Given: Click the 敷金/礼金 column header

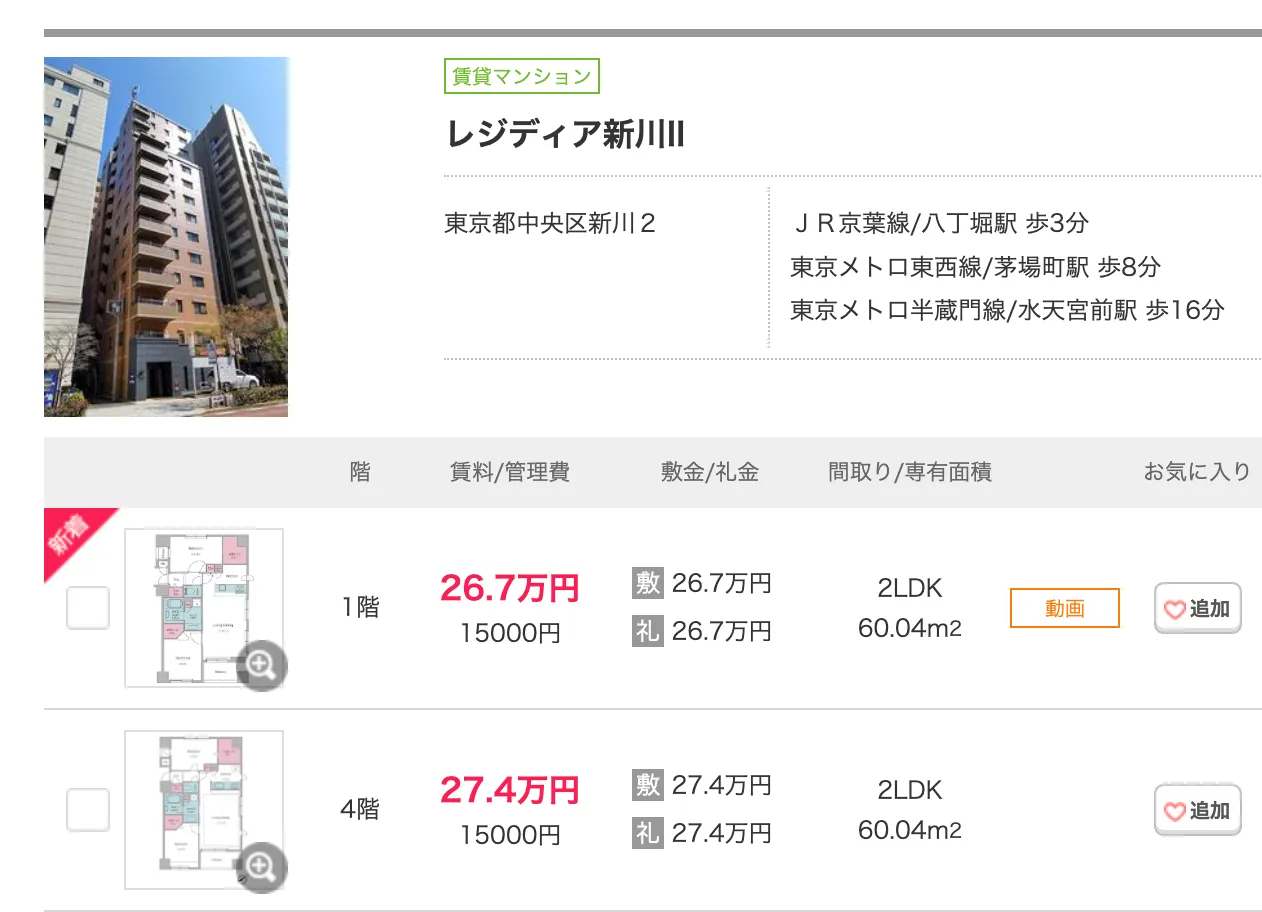Looking at the screenshot, I should (x=710, y=472).
